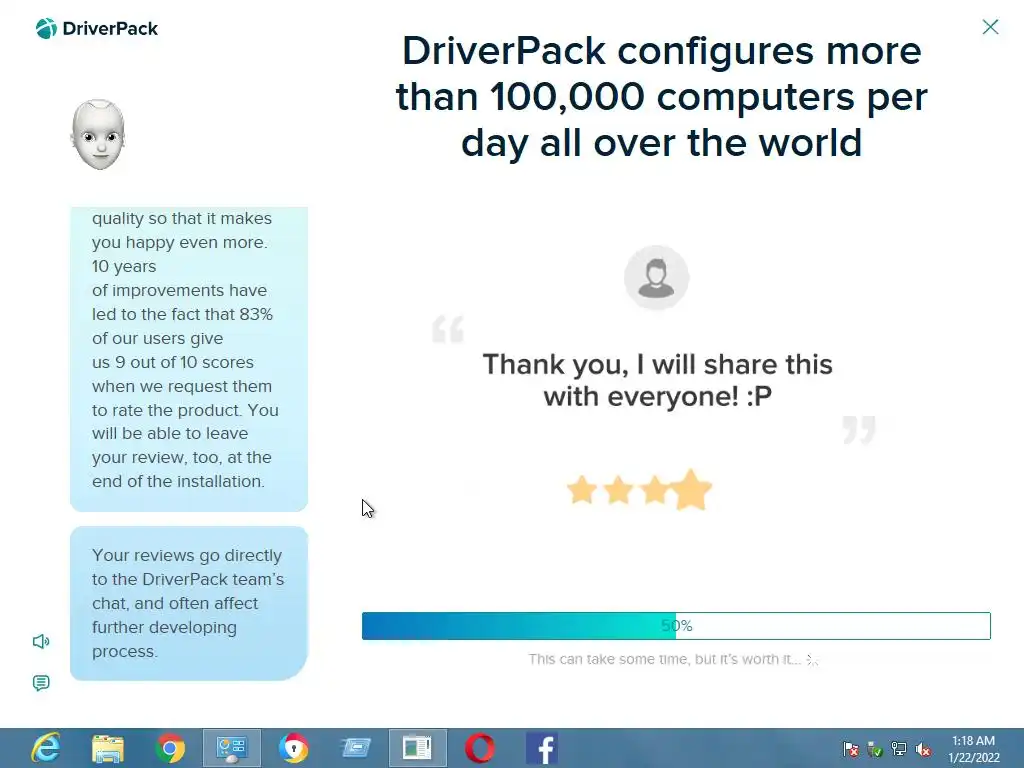Open the blue window taskbar app icon

356,748
